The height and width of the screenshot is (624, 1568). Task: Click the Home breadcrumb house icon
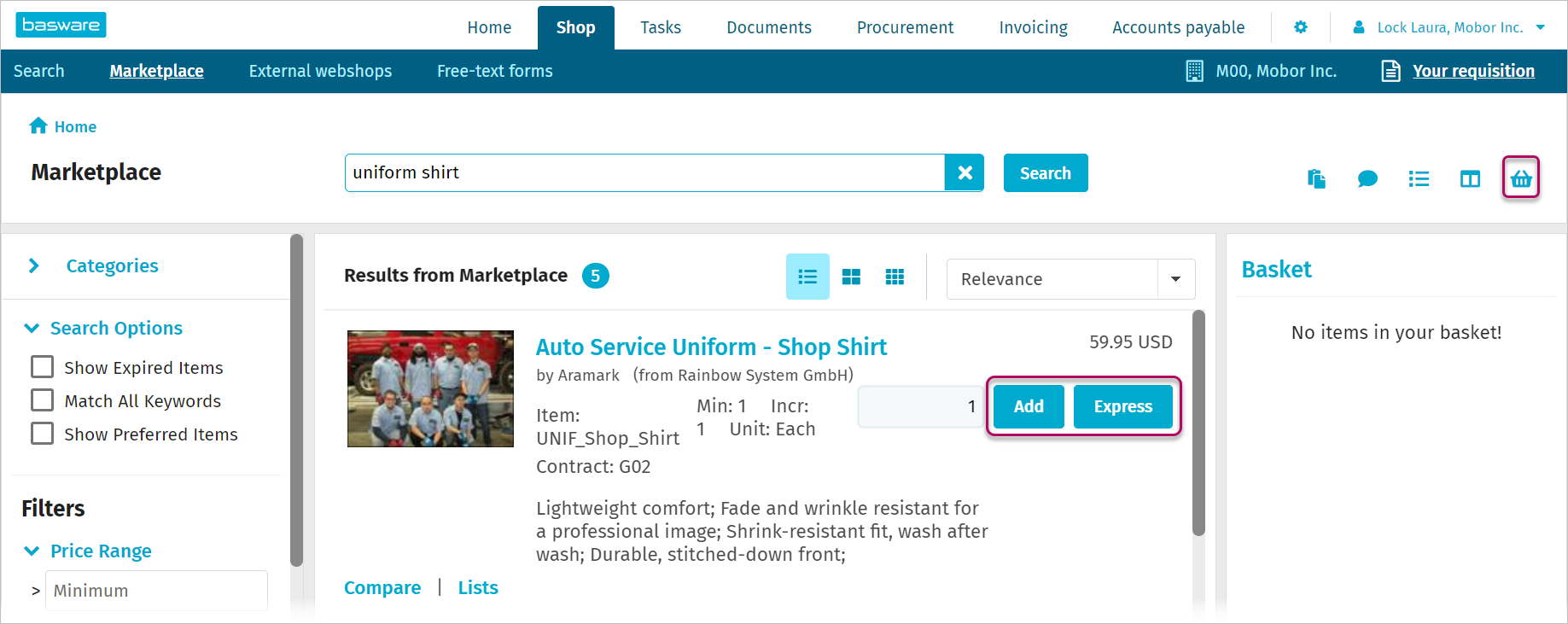(x=38, y=125)
